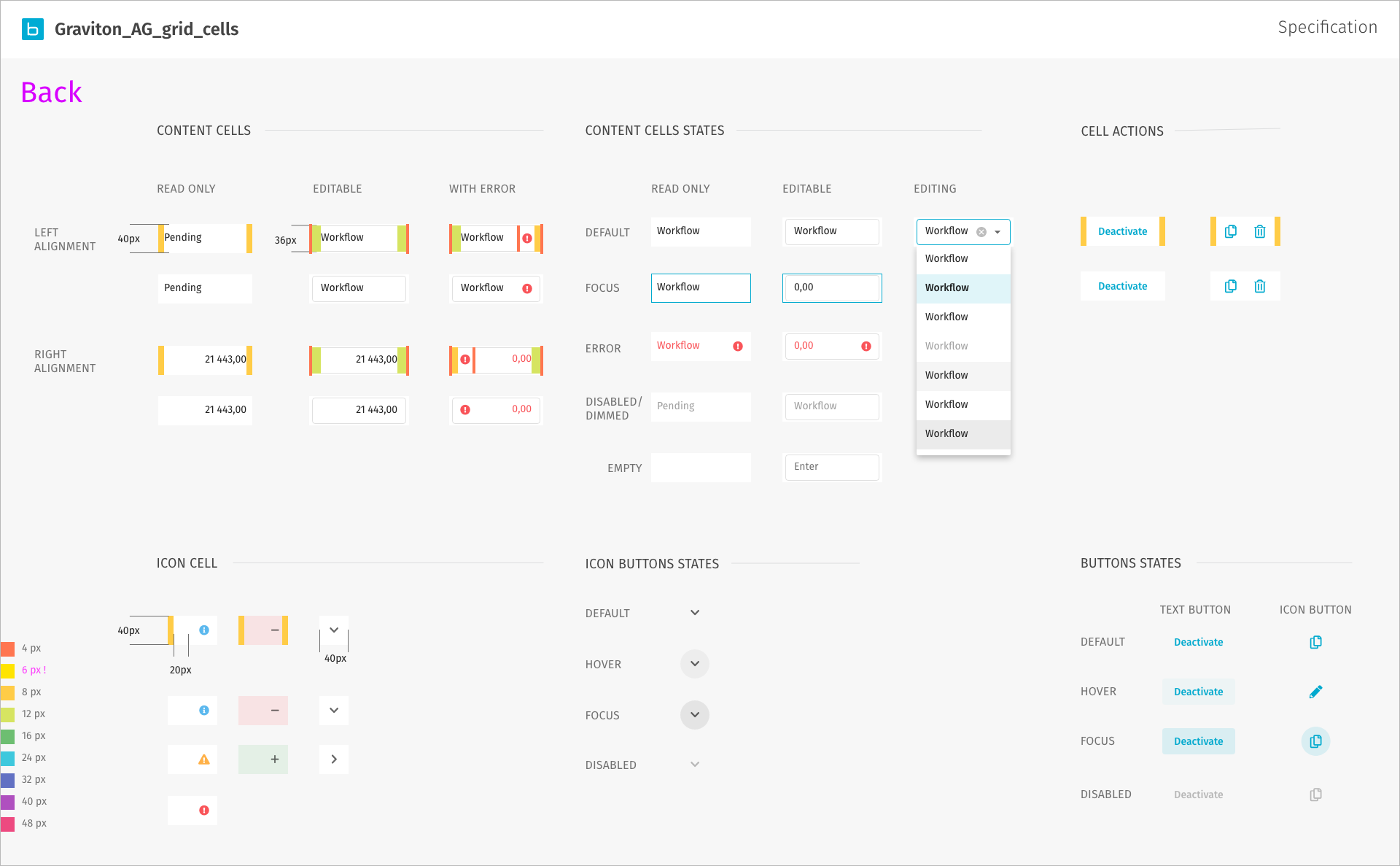Screen dimensions: 1400x866
Task: Click the plus icon in green cell
Action: pyautogui.click(x=274, y=759)
